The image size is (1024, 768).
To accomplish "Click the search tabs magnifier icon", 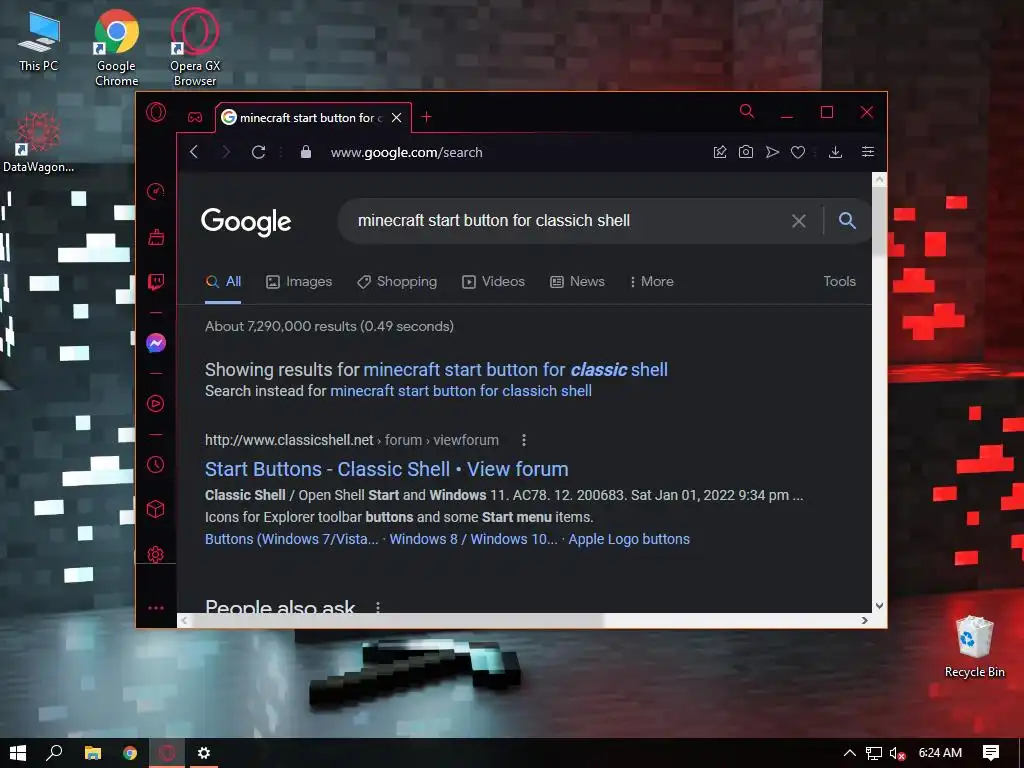I will pos(747,111).
